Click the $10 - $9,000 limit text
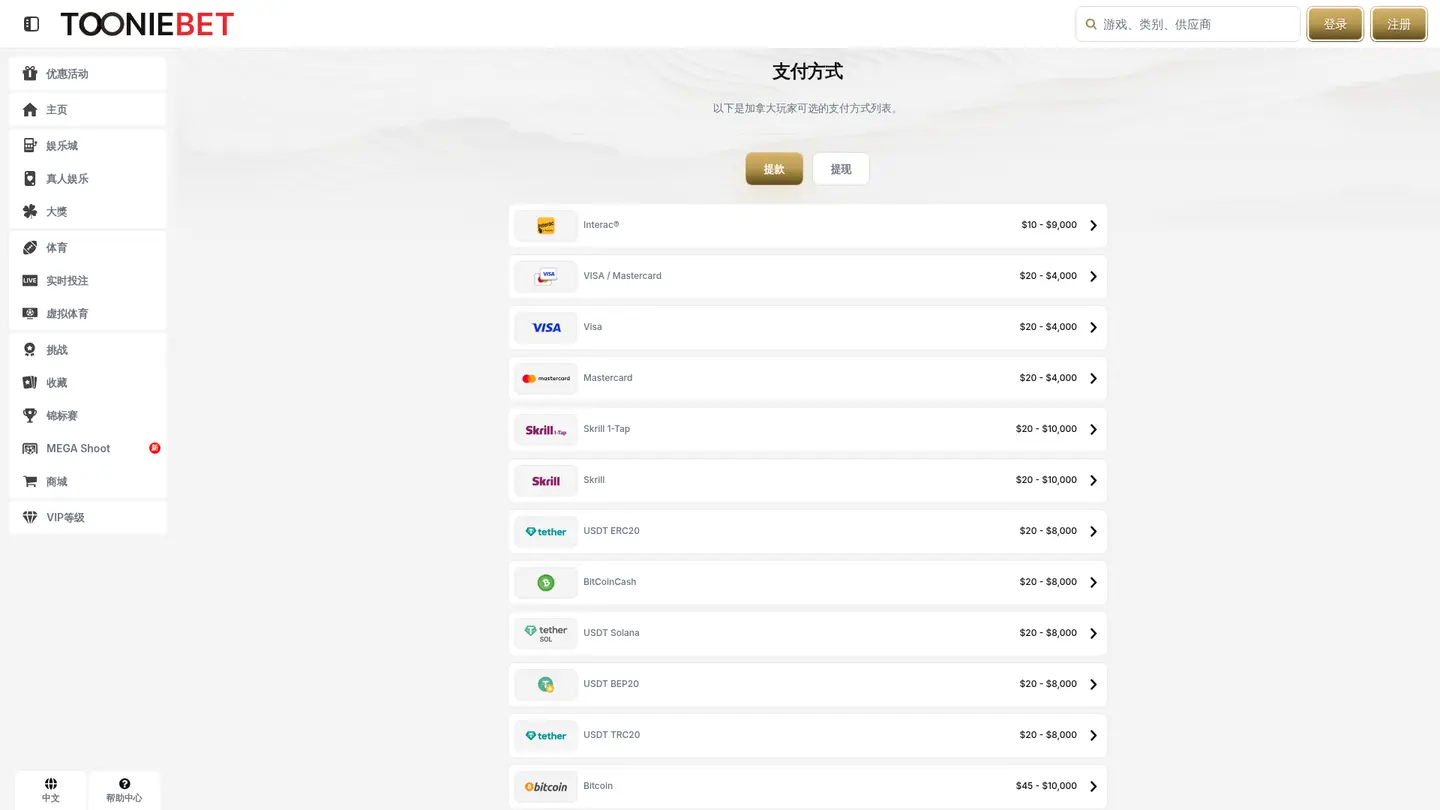Viewport: 1440px width, 810px height. tap(1049, 225)
